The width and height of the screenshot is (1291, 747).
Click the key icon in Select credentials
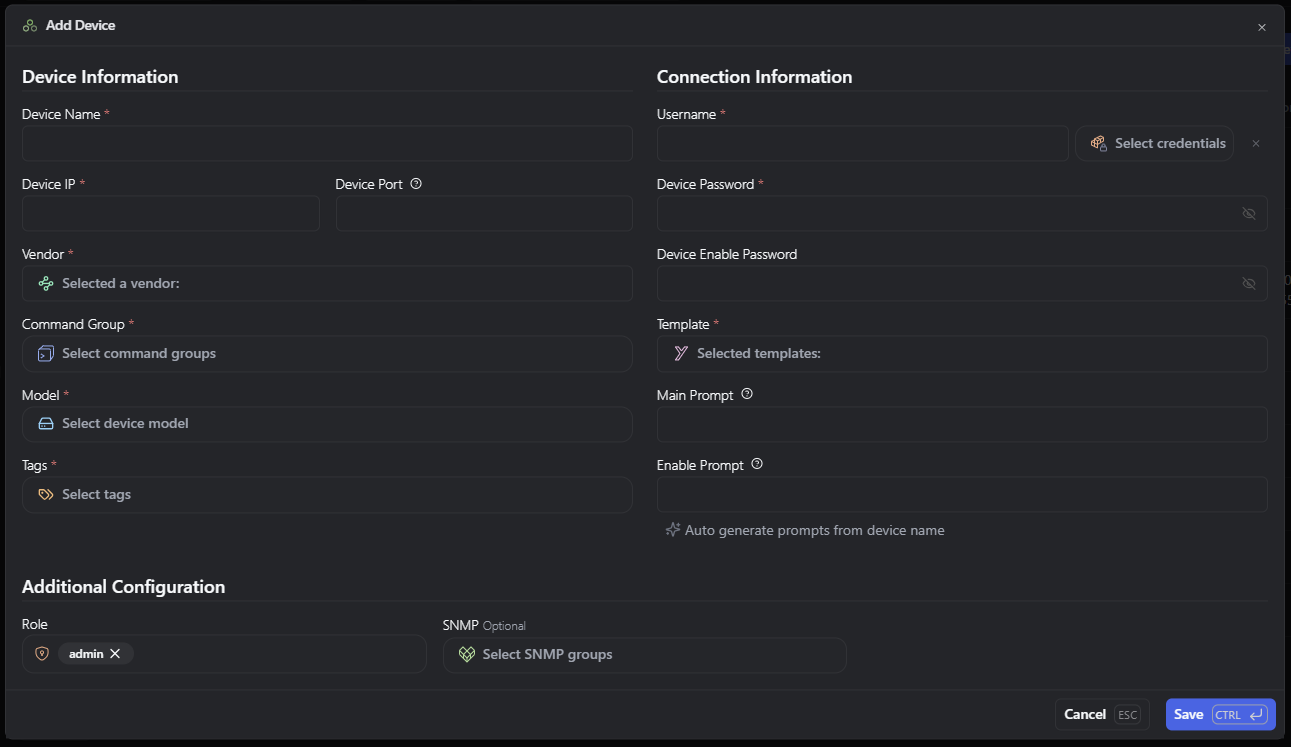pos(1098,143)
